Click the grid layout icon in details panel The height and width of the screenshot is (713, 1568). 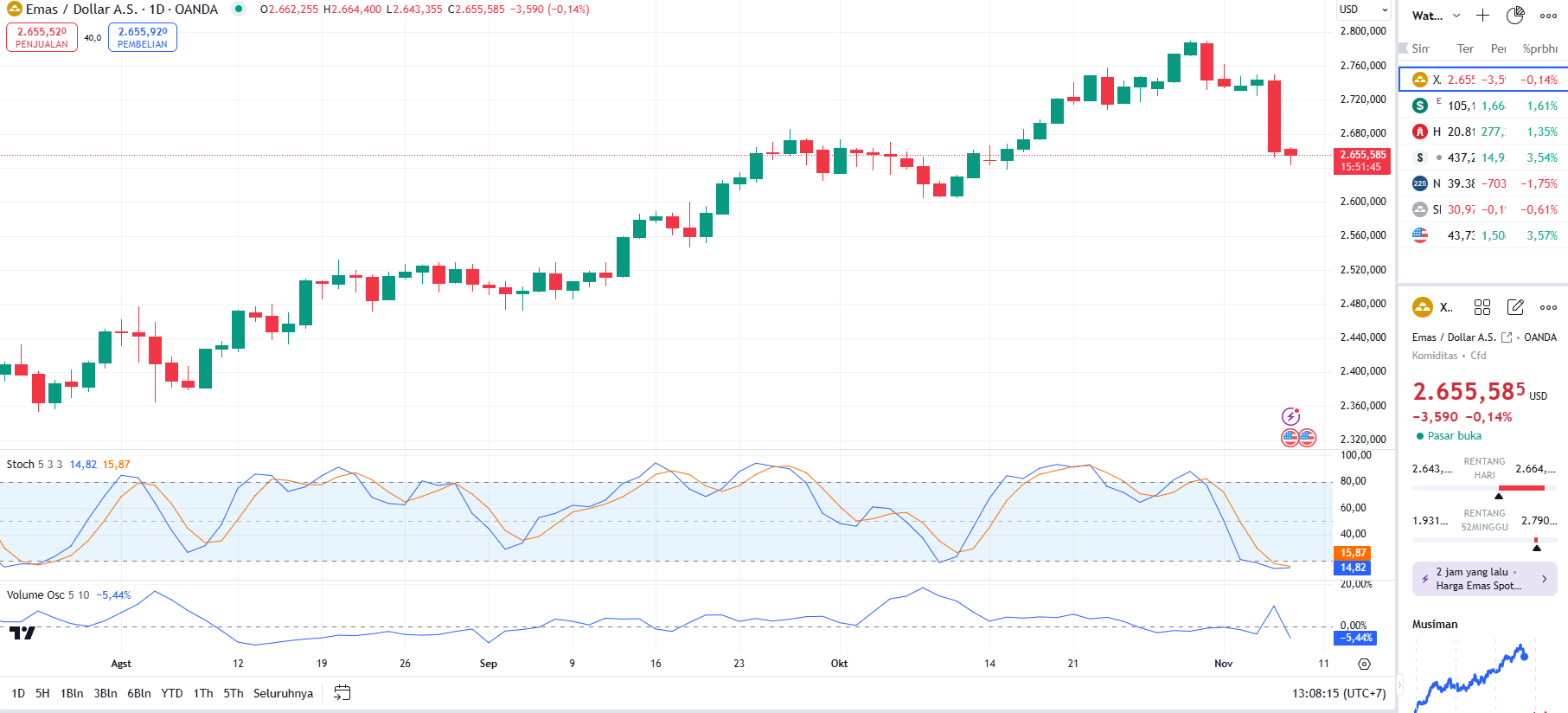1482,307
